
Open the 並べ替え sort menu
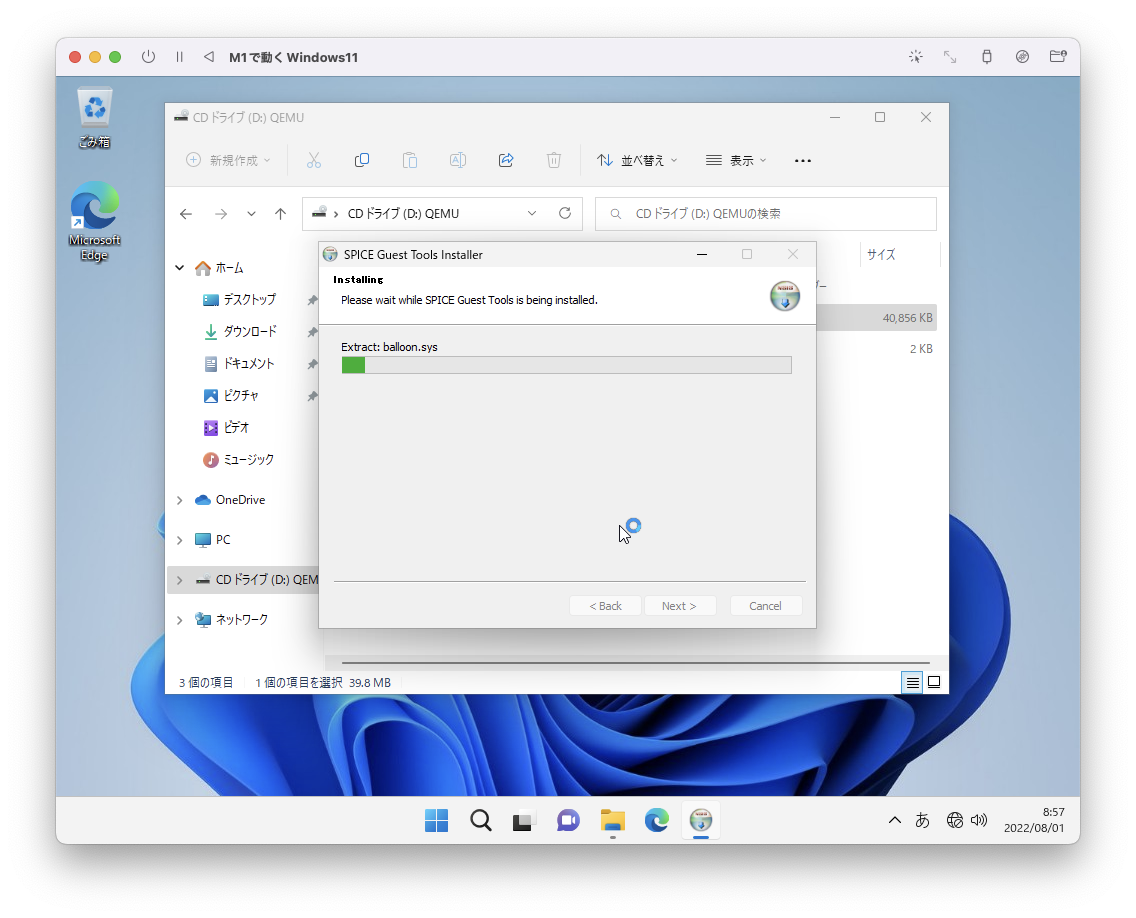click(638, 160)
